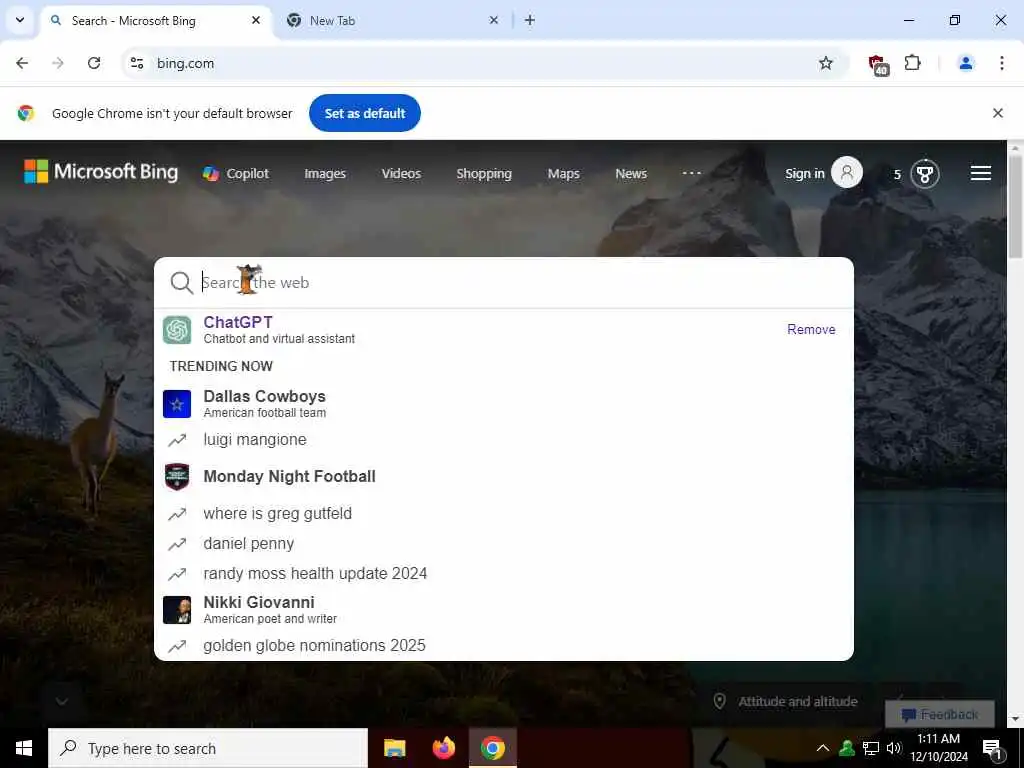Select where is greg gutfeld suggestion
The image size is (1024, 768).
pos(504,513)
